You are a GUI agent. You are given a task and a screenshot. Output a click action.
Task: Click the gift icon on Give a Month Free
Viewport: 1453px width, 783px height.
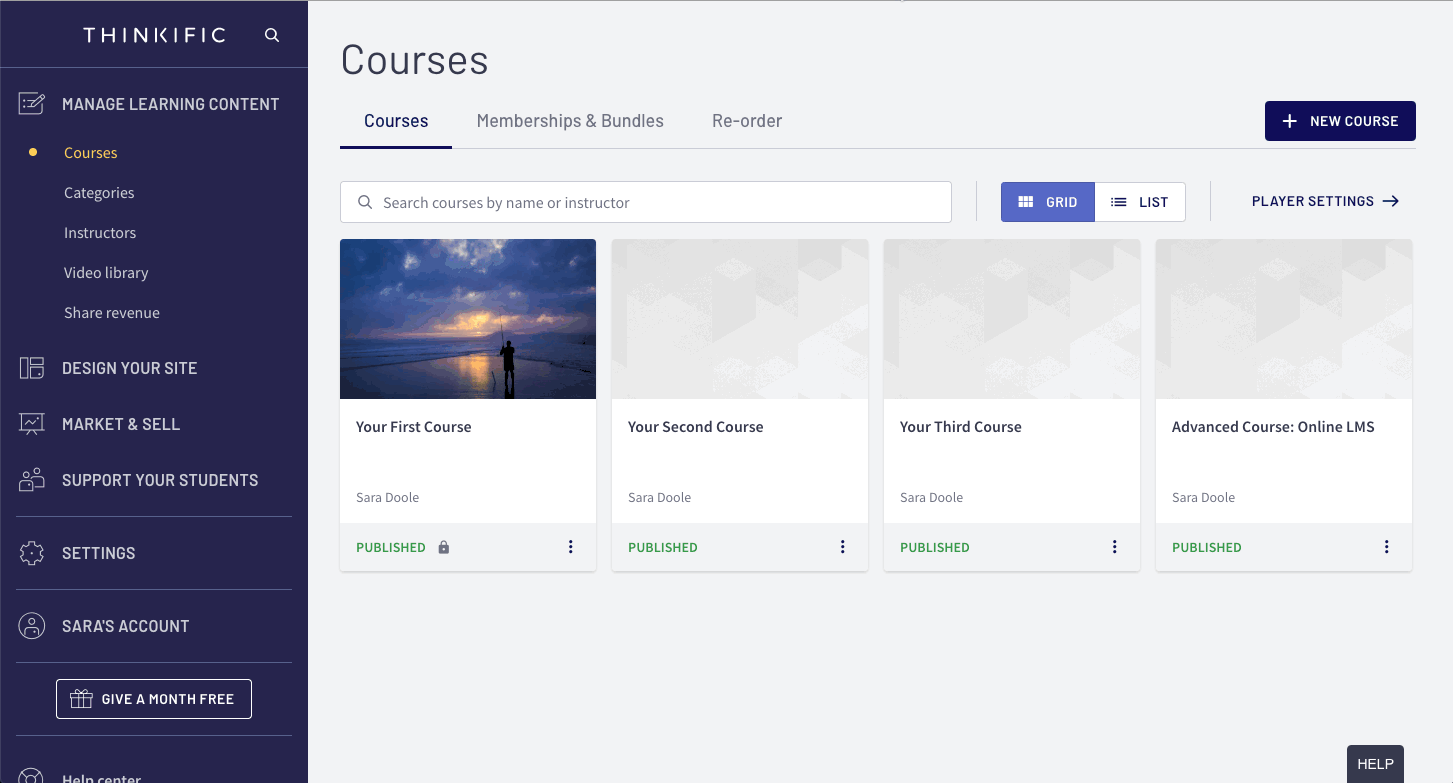(x=82, y=699)
